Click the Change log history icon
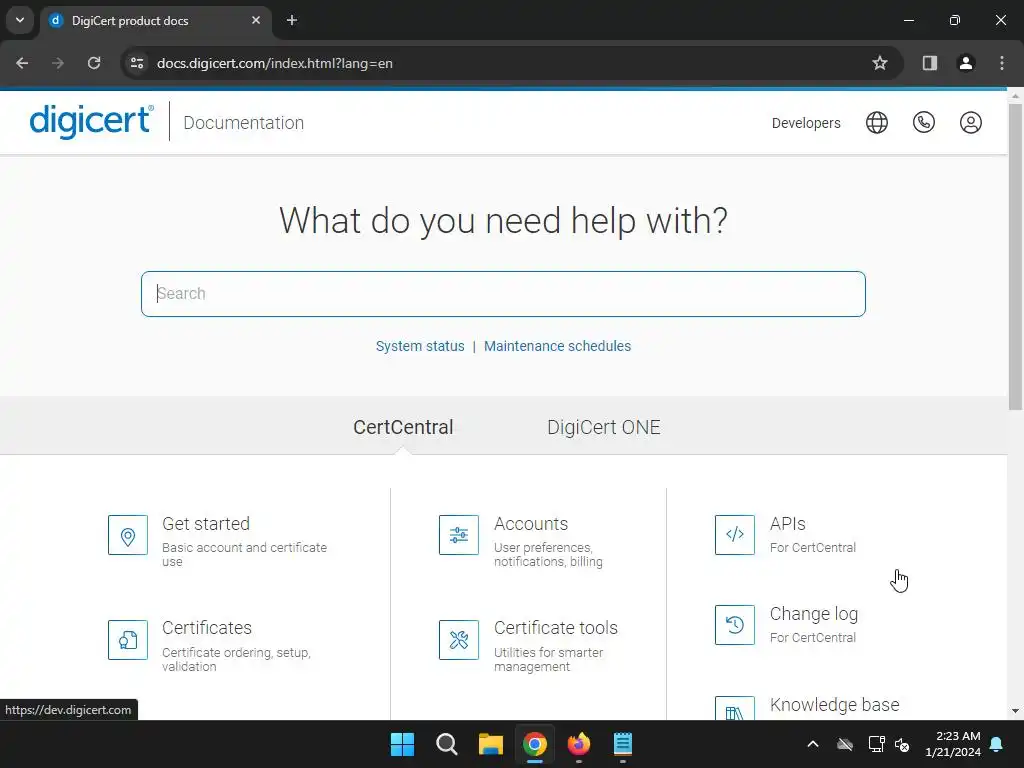Viewport: 1024px width, 768px height. coord(735,625)
